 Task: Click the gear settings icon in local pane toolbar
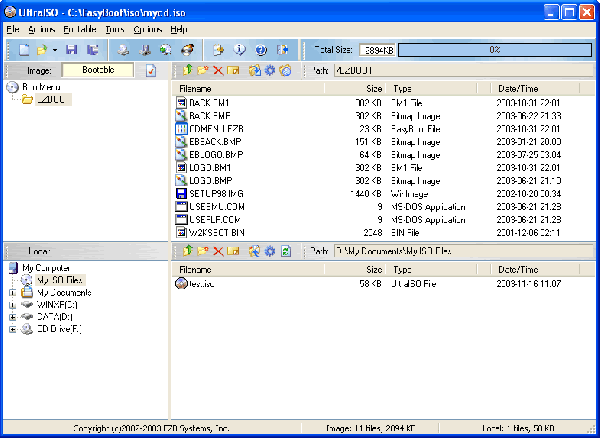270,251
